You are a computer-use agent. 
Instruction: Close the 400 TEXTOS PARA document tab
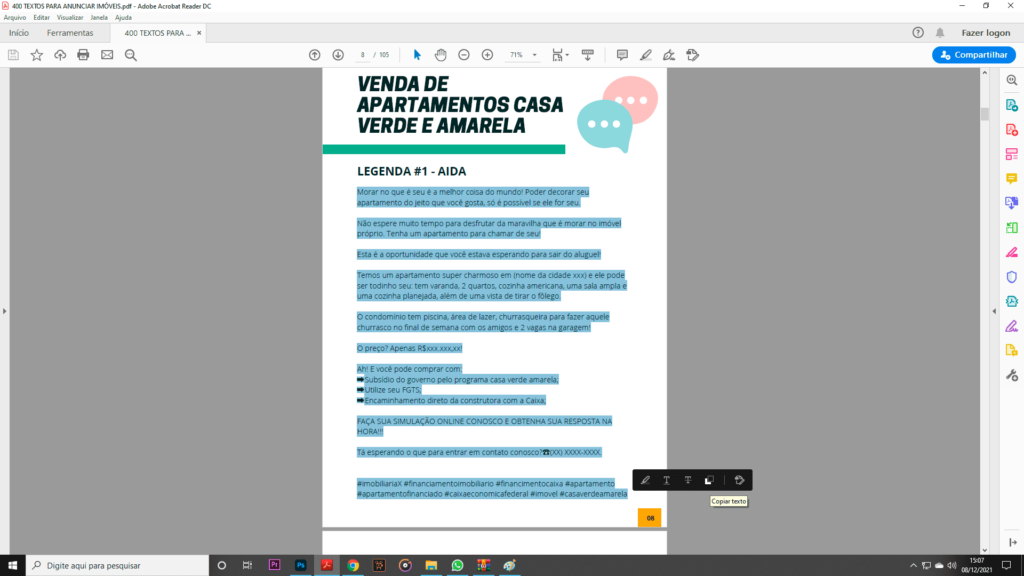pos(199,33)
